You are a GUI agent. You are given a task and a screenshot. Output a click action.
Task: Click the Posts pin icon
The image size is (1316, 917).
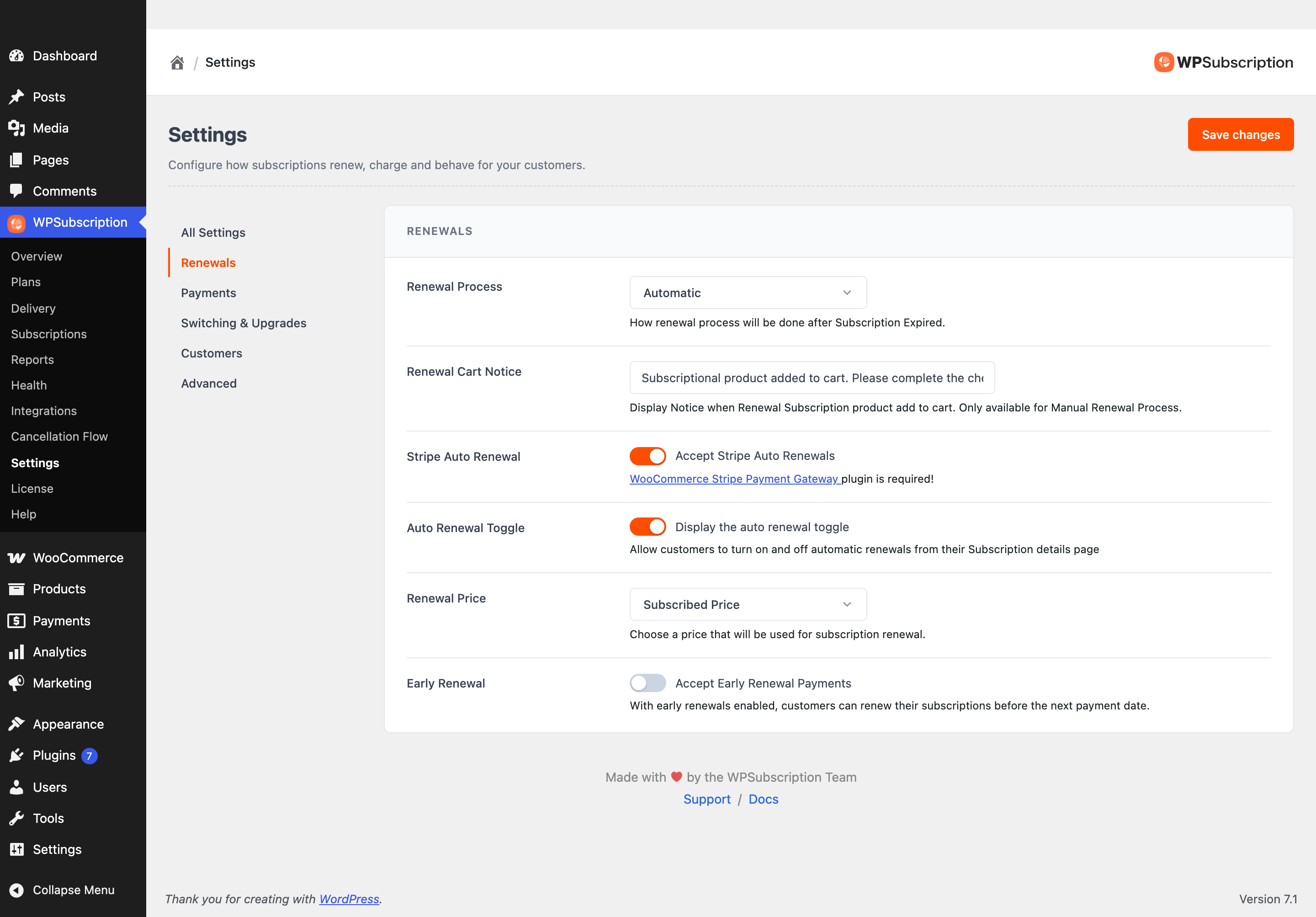tap(16, 97)
